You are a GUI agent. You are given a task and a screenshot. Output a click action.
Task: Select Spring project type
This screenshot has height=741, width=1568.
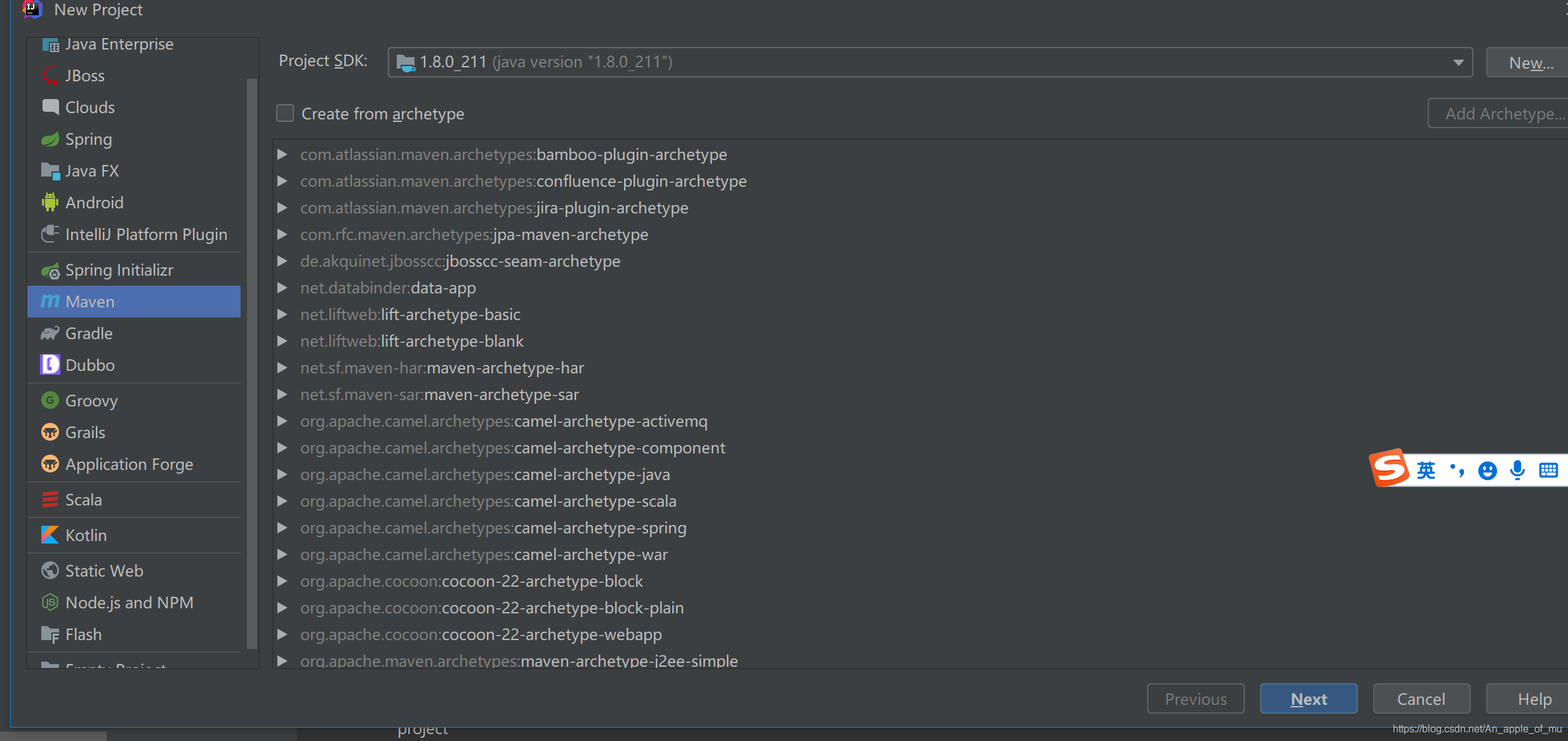pos(134,139)
